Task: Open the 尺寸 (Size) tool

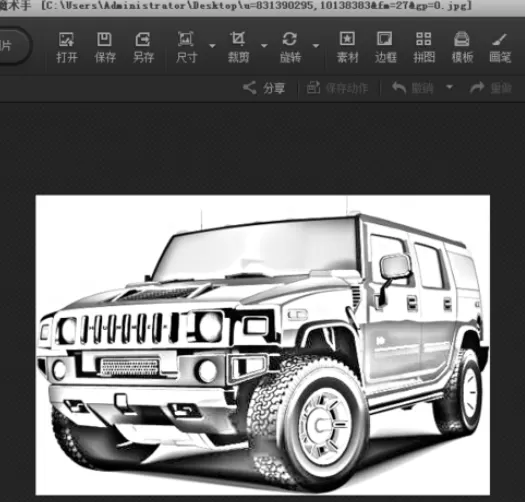Action: coord(186,48)
